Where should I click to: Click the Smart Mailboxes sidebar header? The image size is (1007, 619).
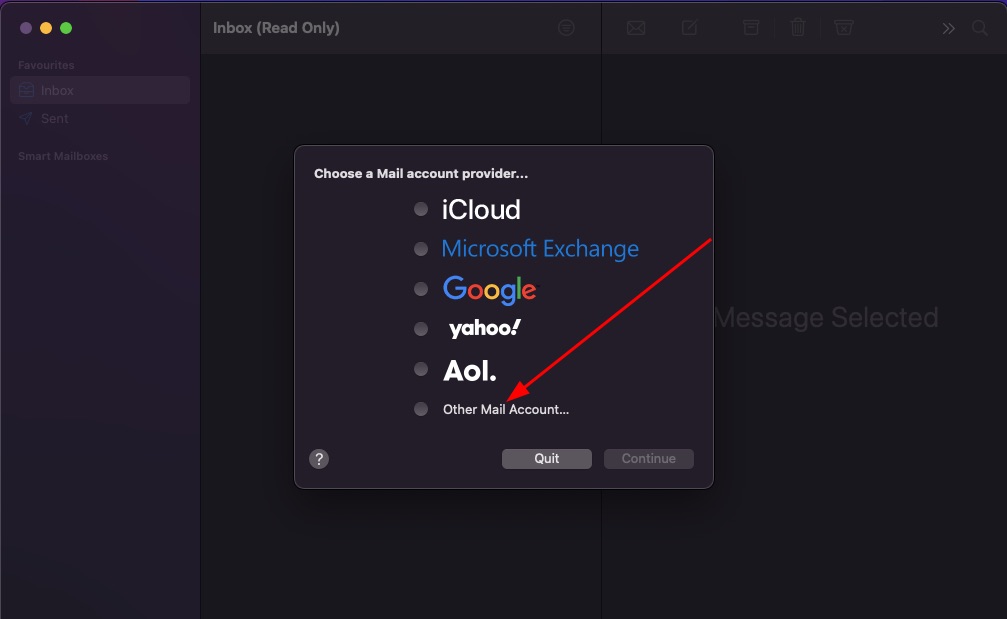[x=63, y=156]
